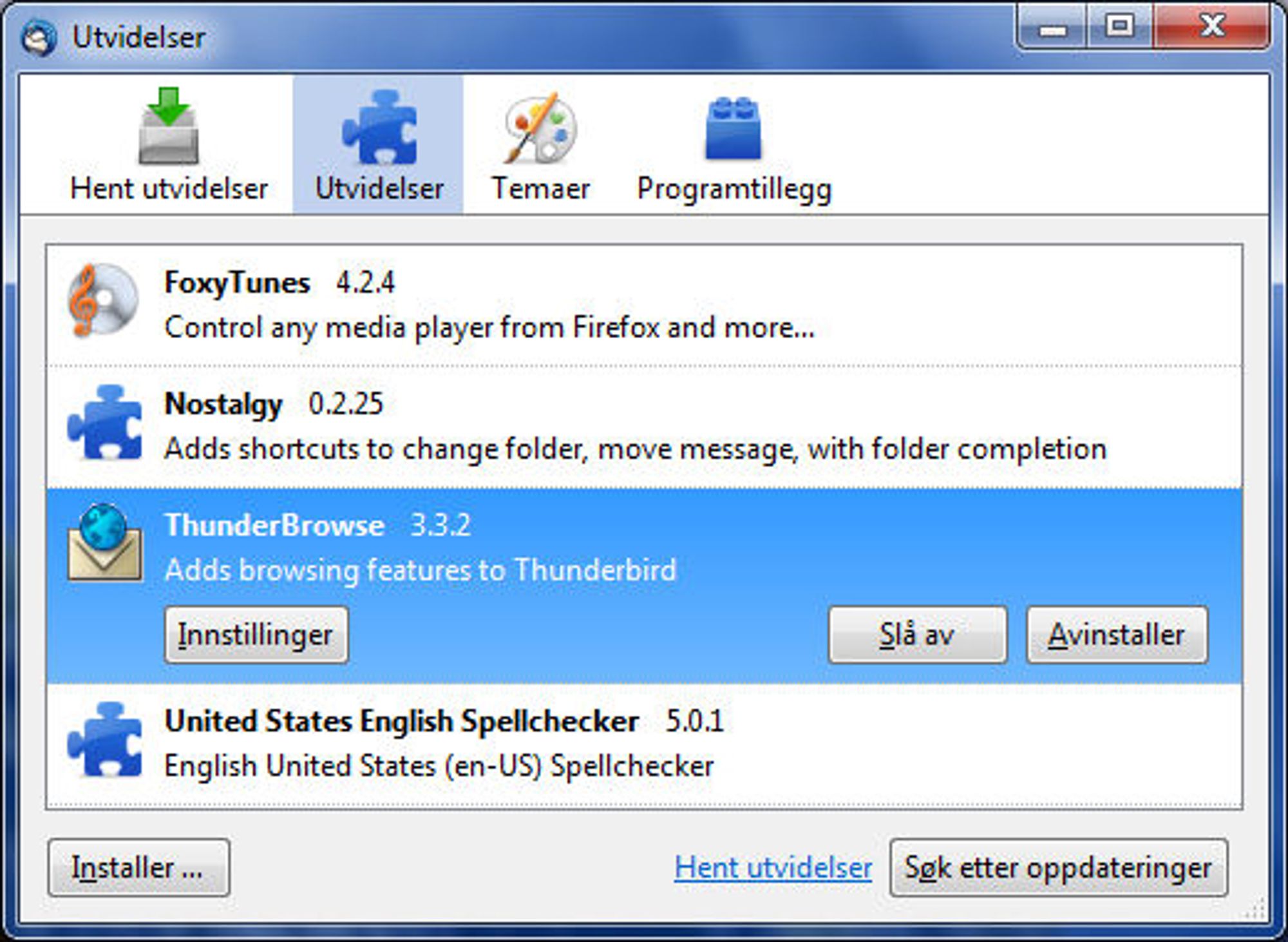Click the Nostalgy puzzle piece icon
1288x942 pixels.
[x=104, y=423]
